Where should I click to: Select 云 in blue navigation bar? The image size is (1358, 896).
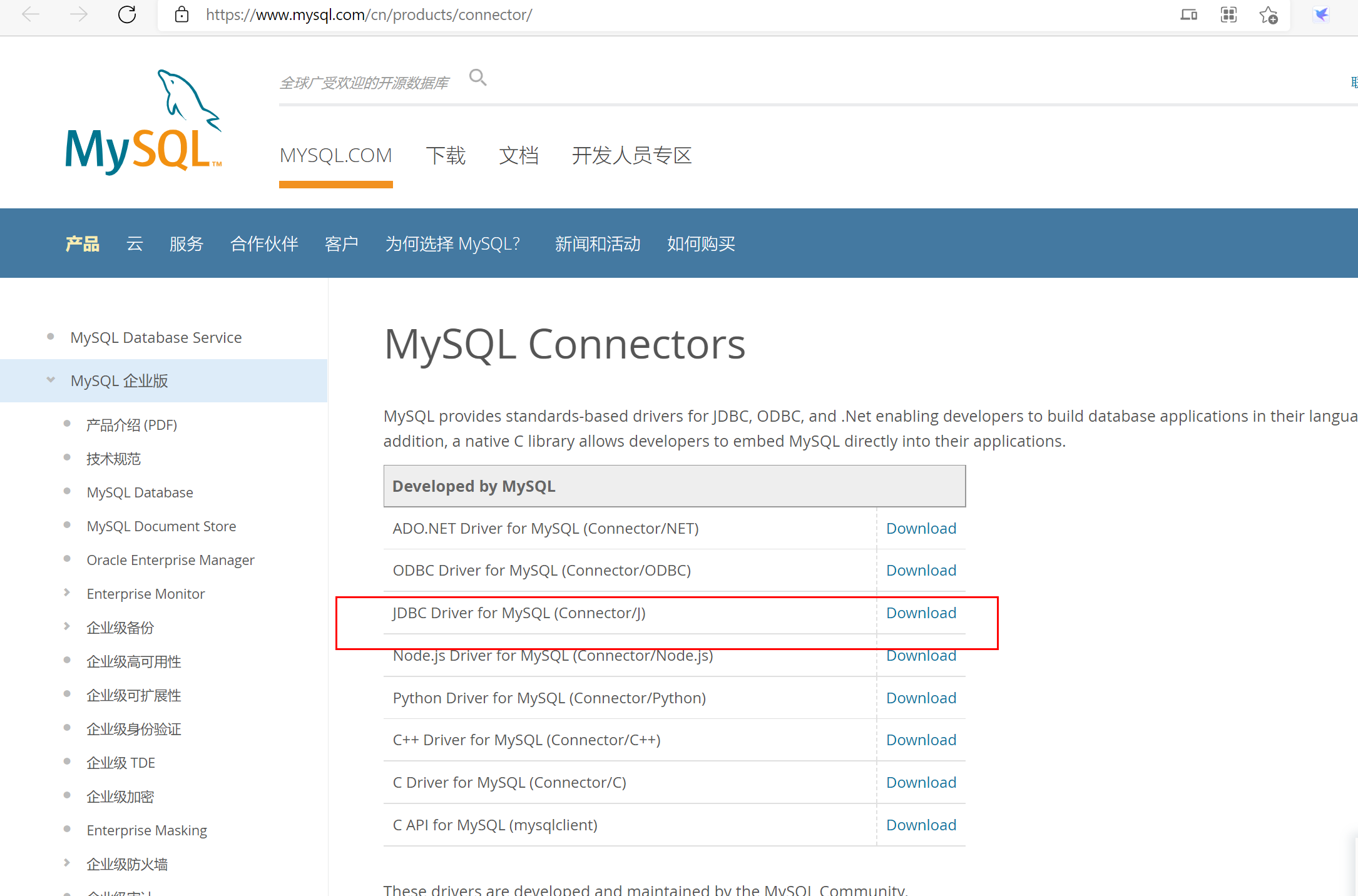[135, 243]
